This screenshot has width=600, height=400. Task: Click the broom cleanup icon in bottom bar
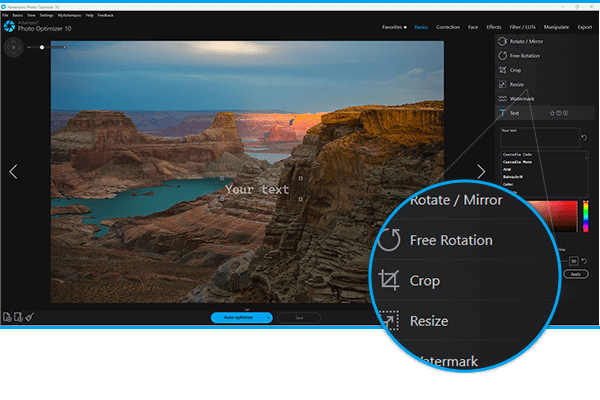pos(30,317)
